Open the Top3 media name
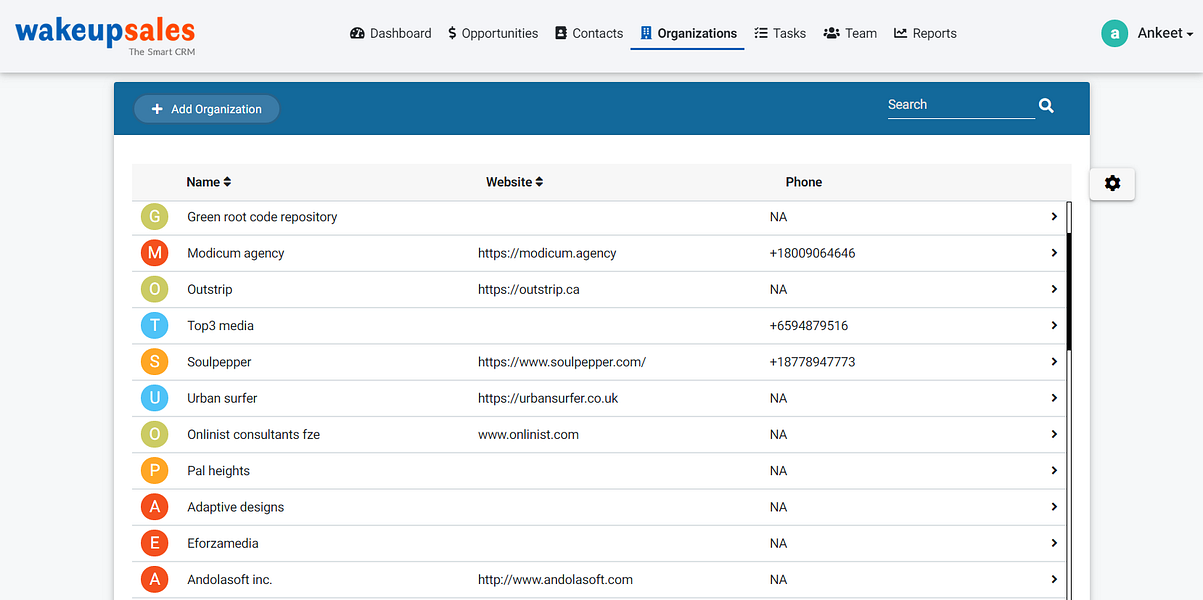Viewport: 1203px width, 600px height. [x=221, y=325]
